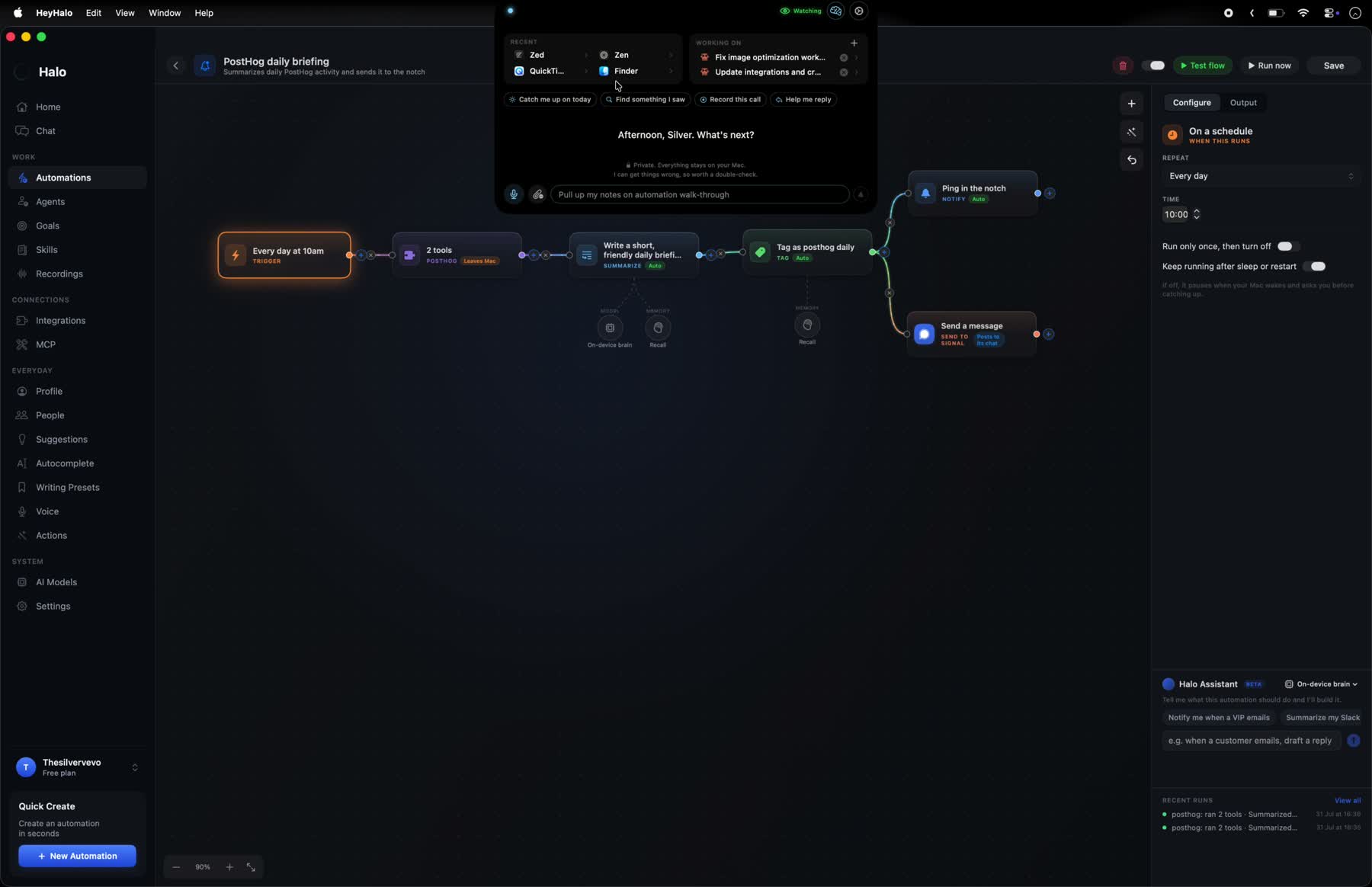Go to Chat in the sidebar
1372x887 pixels.
(x=46, y=131)
